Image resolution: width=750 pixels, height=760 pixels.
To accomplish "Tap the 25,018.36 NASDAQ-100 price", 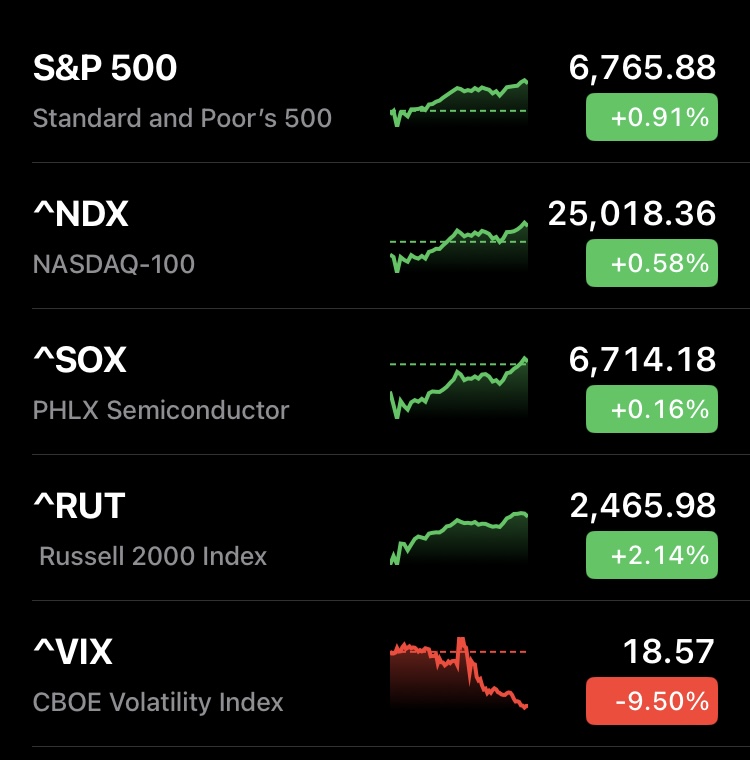I will [632, 214].
